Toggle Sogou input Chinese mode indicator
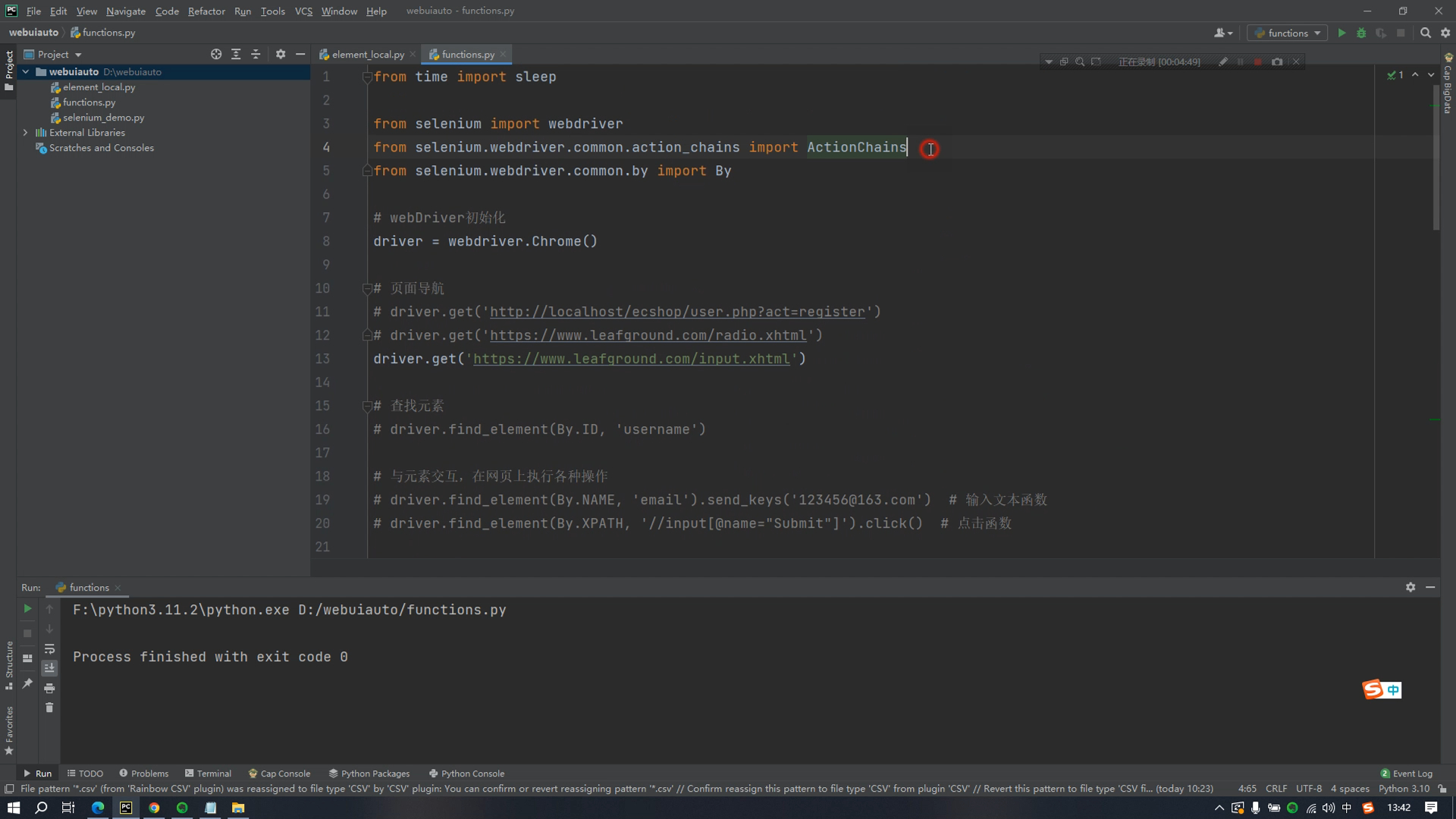Image resolution: width=1456 pixels, height=819 pixels. pyautogui.click(x=1393, y=689)
